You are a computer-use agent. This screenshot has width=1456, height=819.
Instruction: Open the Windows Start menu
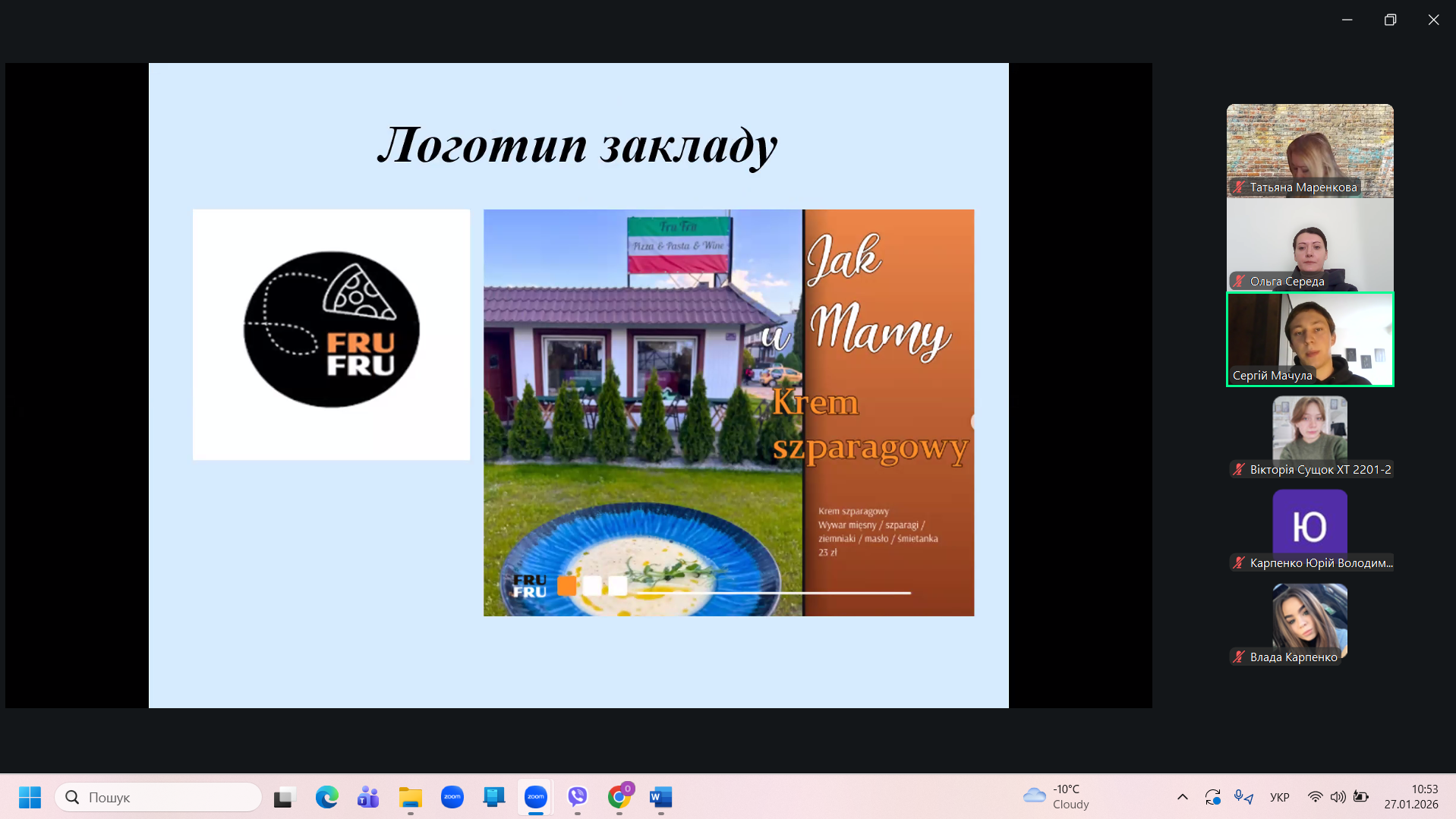(30, 797)
